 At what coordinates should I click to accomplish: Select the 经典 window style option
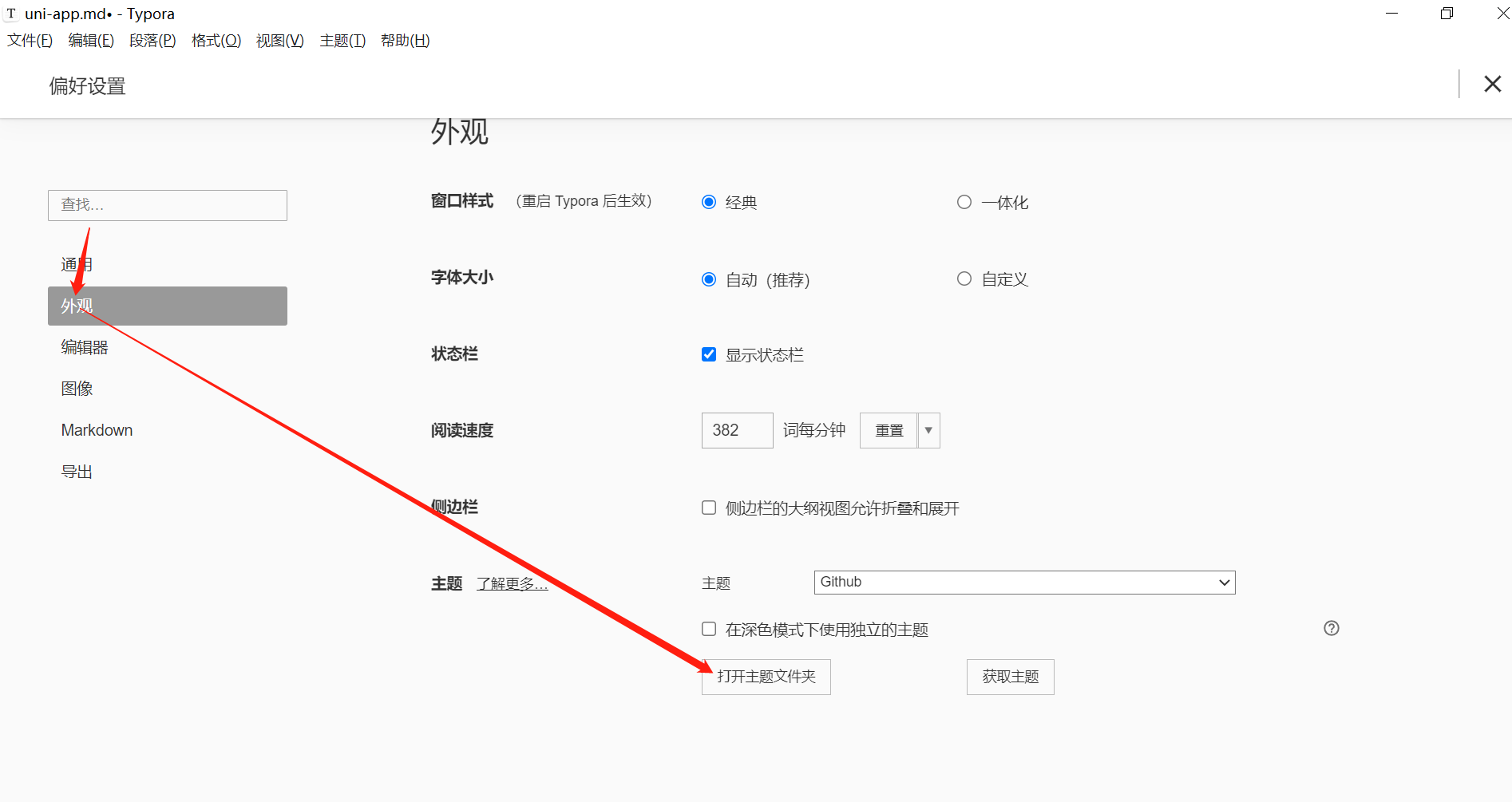(708, 201)
